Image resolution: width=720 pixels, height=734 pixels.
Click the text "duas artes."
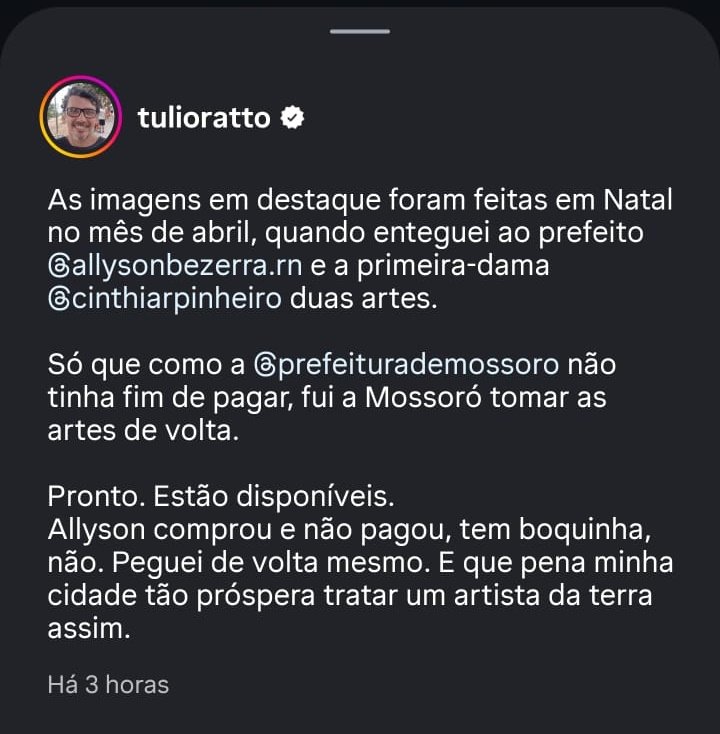point(364,300)
